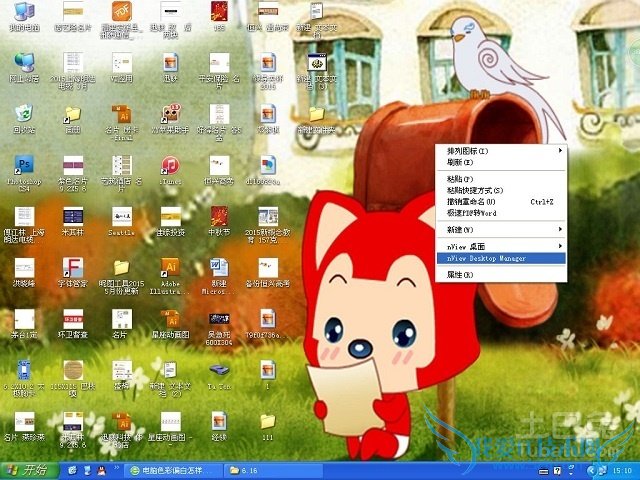The image size is (640, 480).
Task: Click the 开始 Start button
Action: [28, 469]
